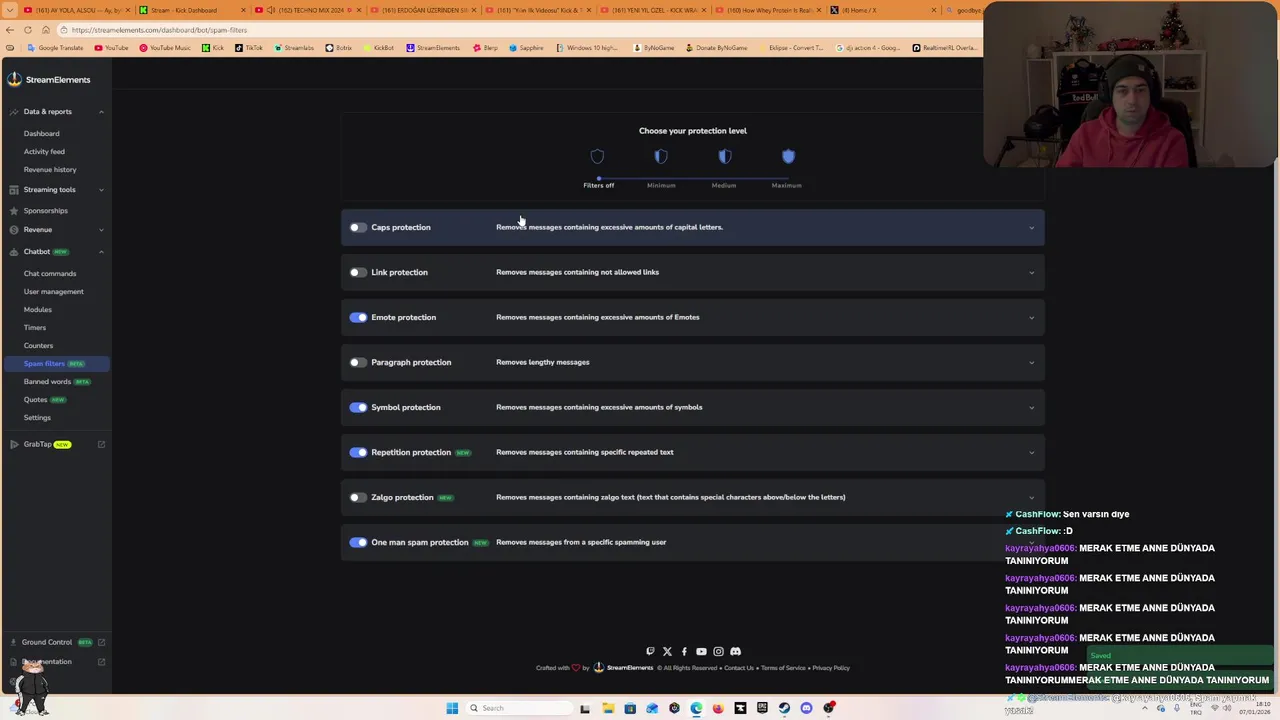The image size is (1280, 720).
Task: Disable the Emote protection toggle
Action: pyautogui.click(x=358, y=317)
